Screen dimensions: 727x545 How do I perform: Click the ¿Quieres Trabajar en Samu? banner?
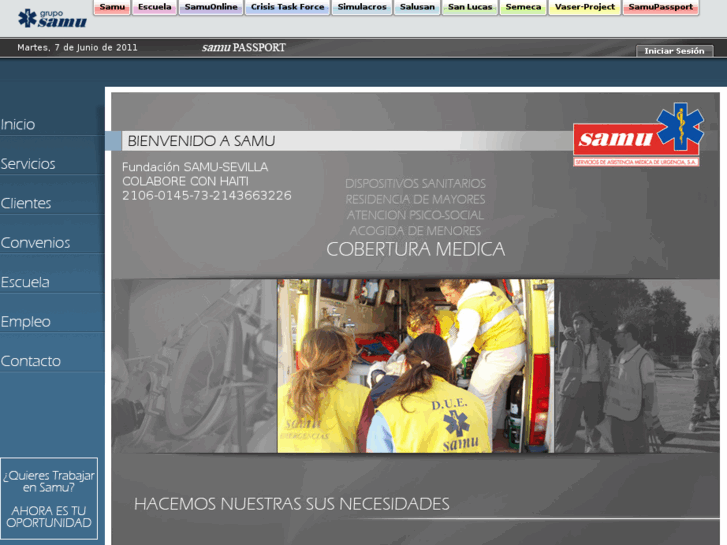49,499
